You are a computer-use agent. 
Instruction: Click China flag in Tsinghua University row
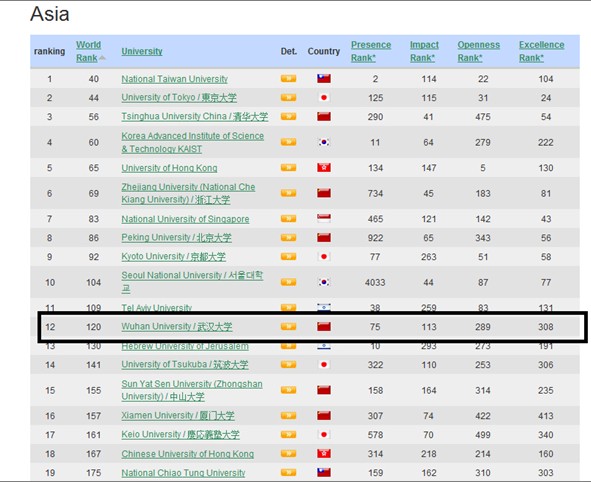pos(324,116)
